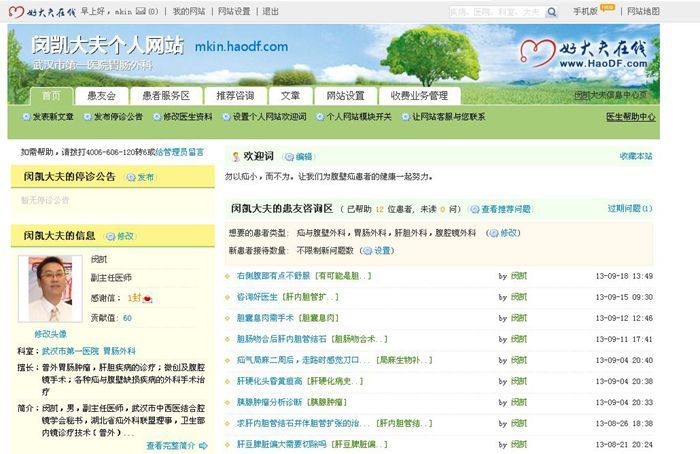
Task: Open question 右侧腹部有点不舒服
Action: pyautogui.click(x=273, y=276)
